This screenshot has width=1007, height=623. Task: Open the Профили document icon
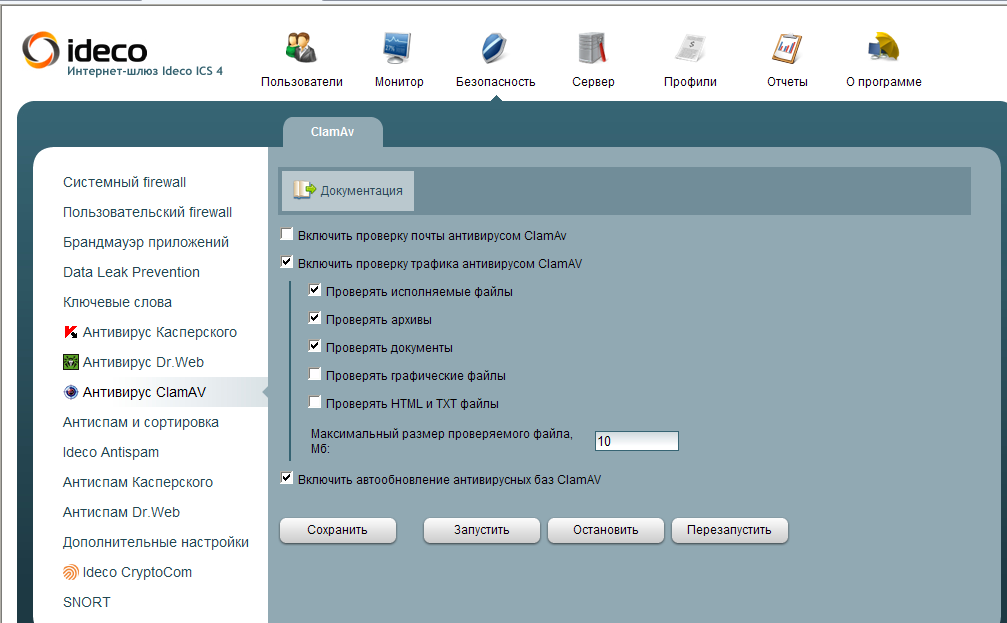(690, 49)
